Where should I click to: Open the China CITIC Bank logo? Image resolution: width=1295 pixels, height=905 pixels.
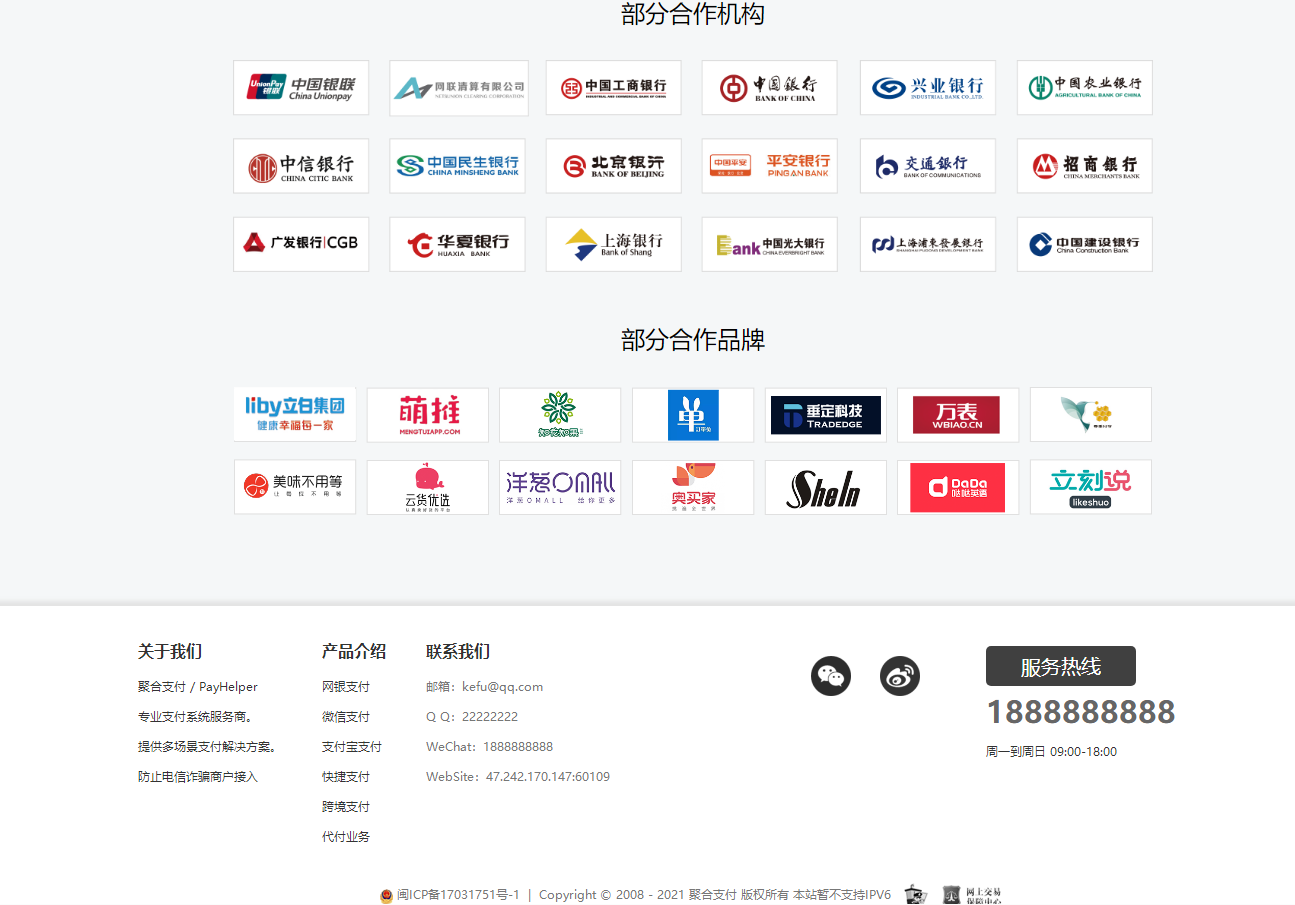301,166
